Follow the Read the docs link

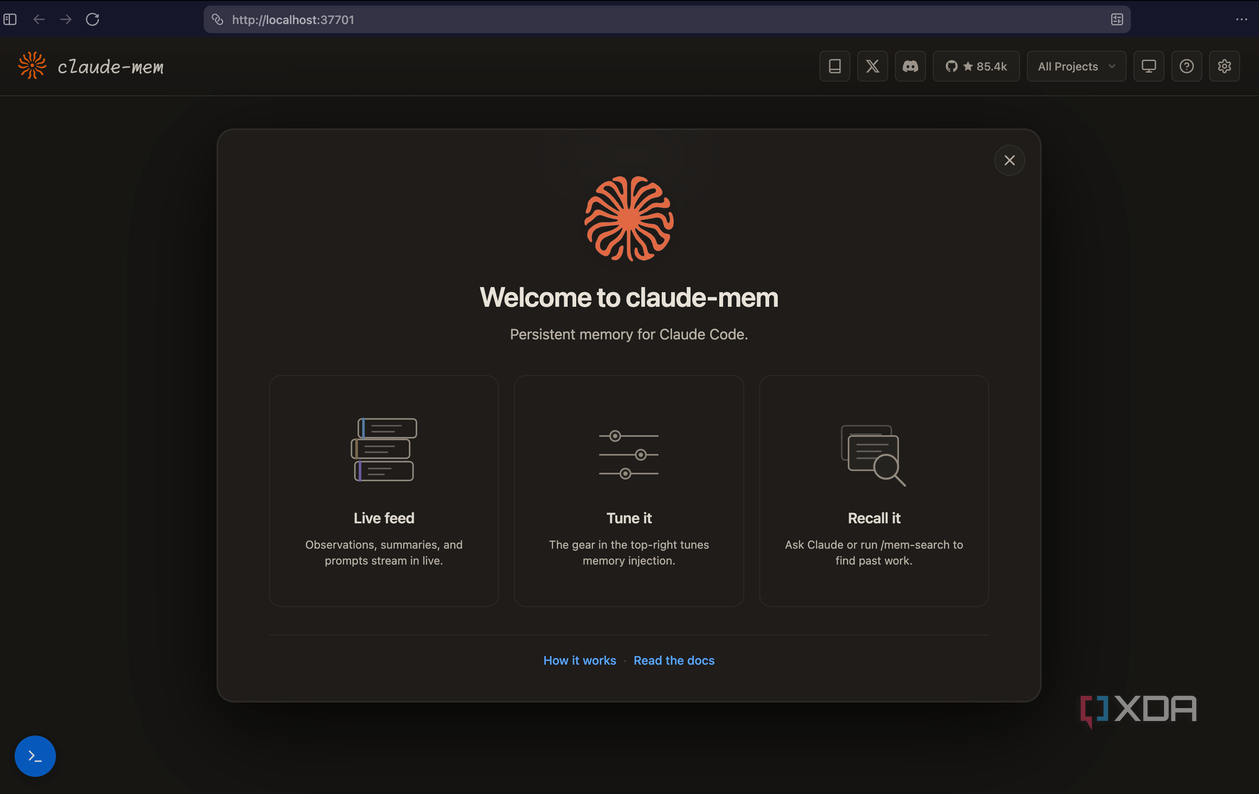coord(674,660)
